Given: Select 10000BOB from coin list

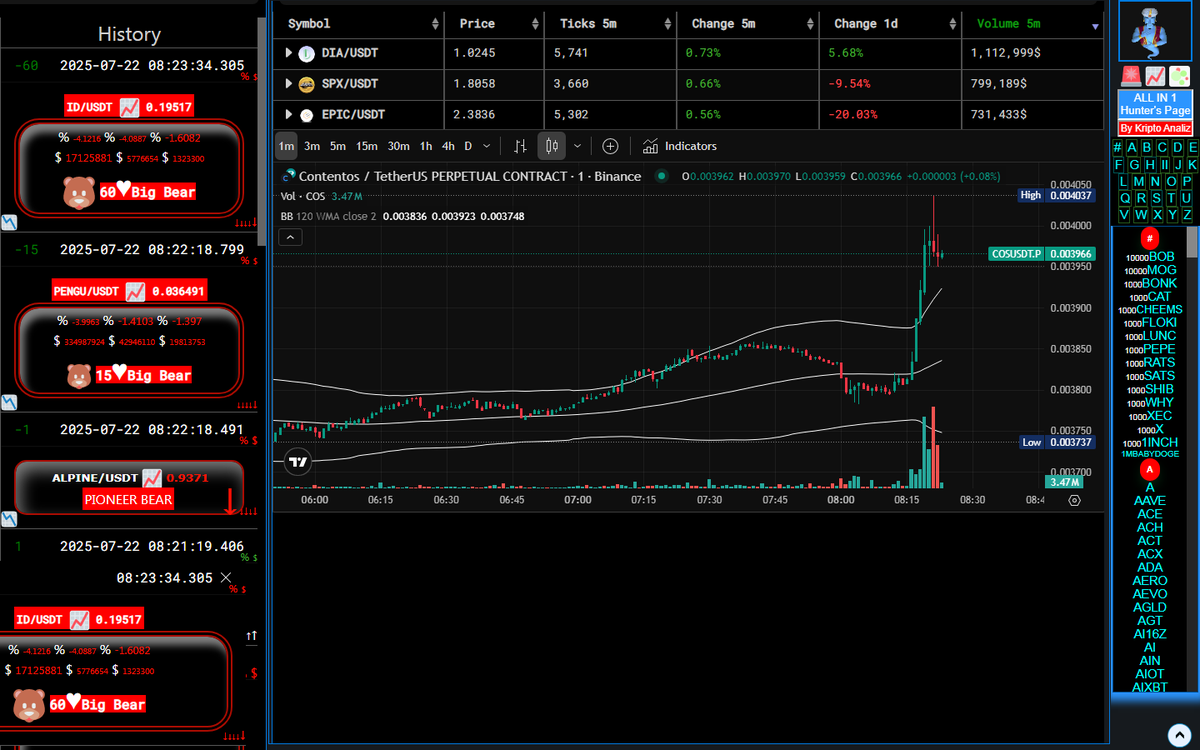Looking at the screenshot, I should (1149, 257).
